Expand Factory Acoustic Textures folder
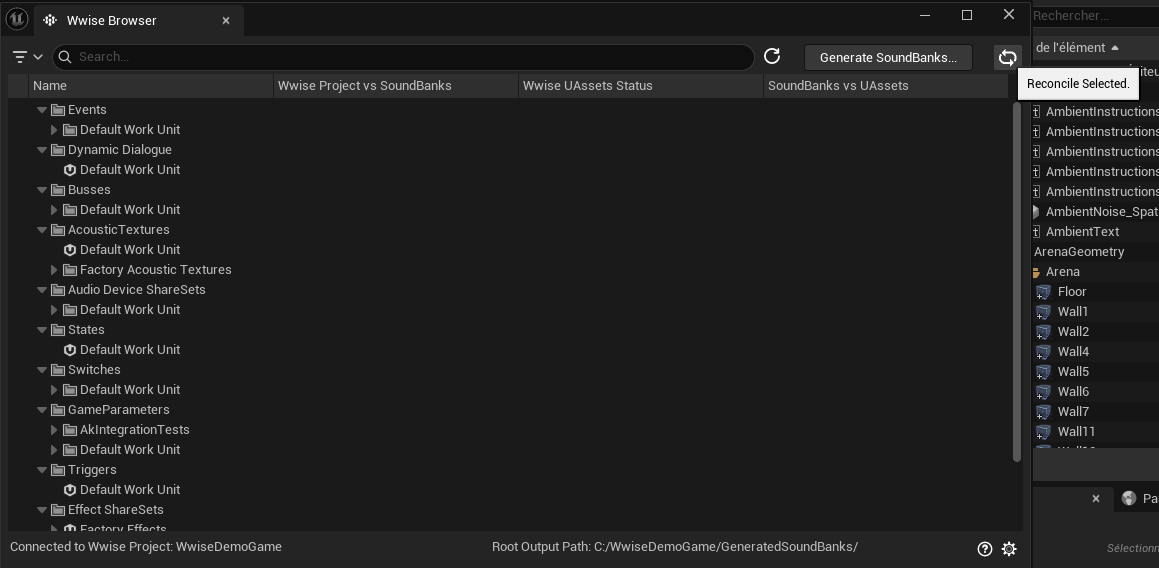This screenshot has width=1159, height=568. pos(55,270)
